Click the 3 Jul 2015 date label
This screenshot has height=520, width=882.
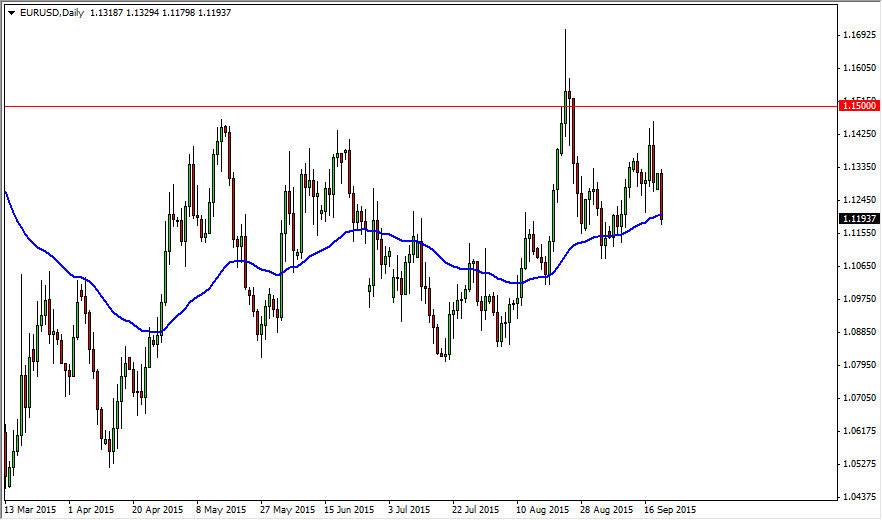(409, 510)
